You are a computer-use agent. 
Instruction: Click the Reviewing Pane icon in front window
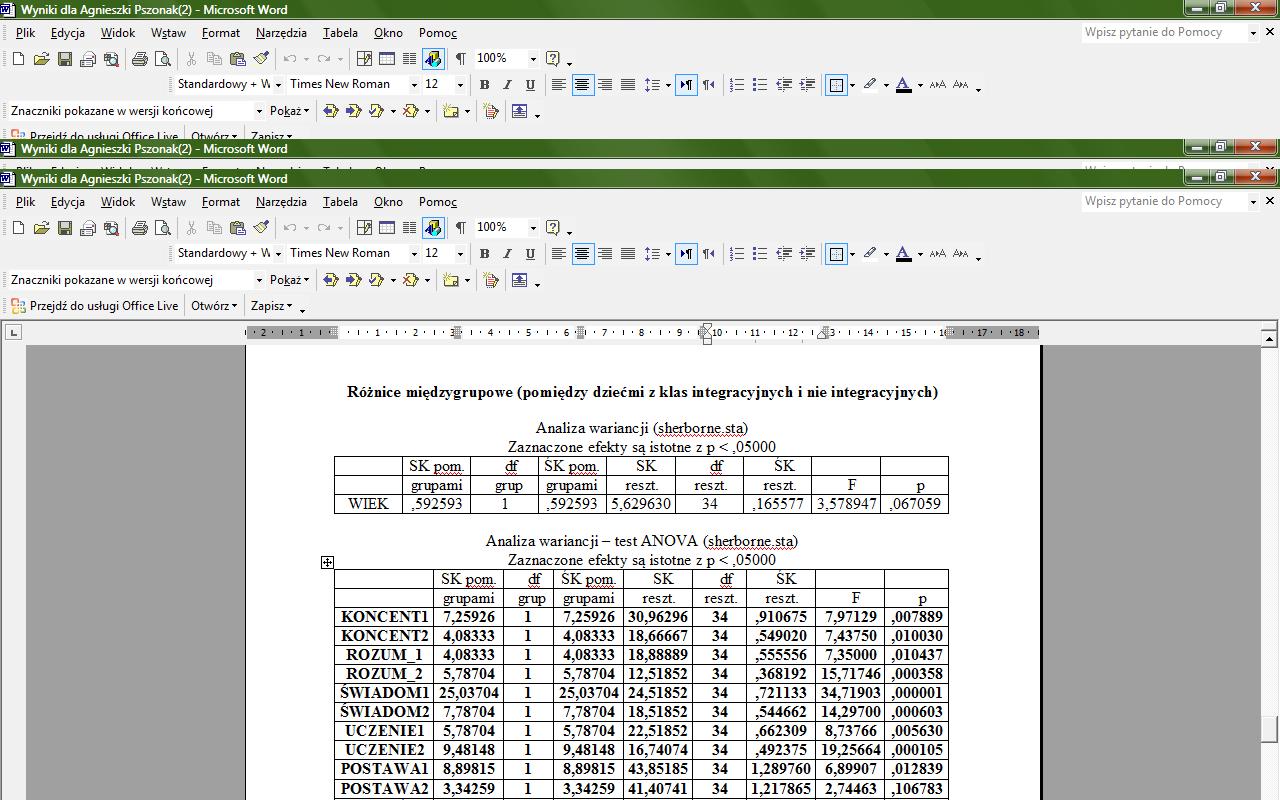[520, 280]
